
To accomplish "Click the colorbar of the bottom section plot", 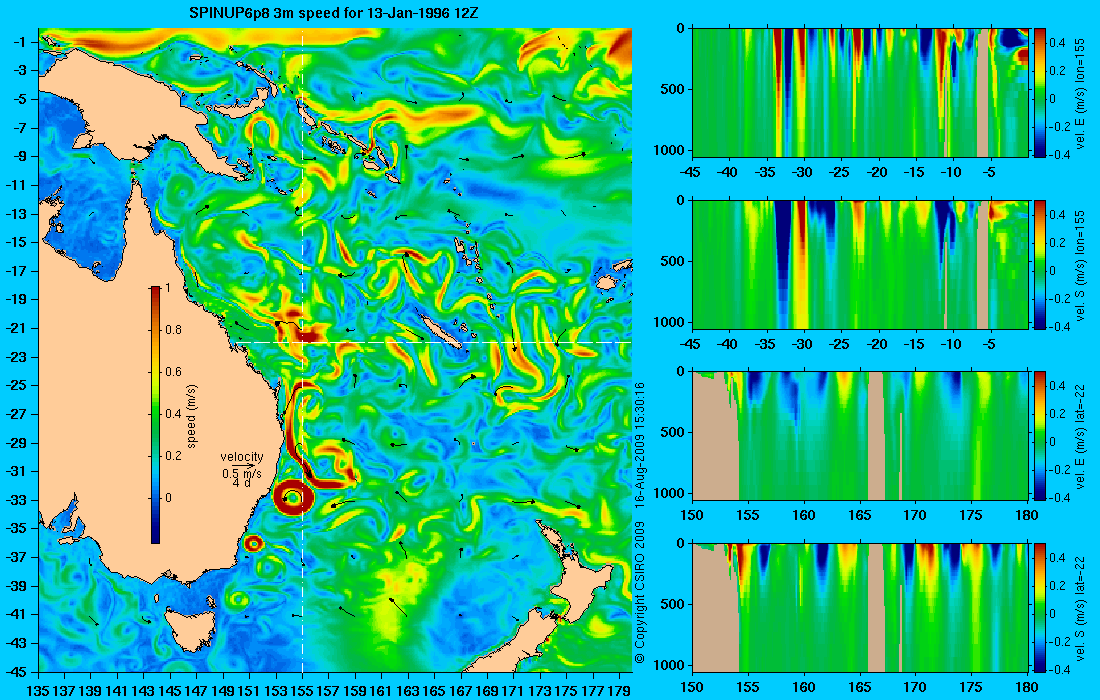I will point(1039,607).
